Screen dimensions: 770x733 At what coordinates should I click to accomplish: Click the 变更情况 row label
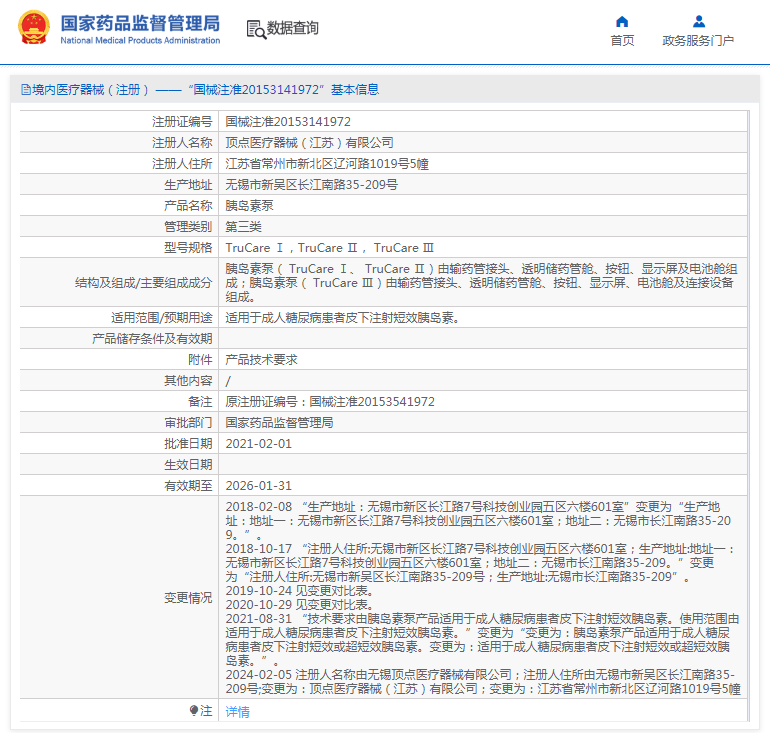pyautogui.click(x=188, y=598)
